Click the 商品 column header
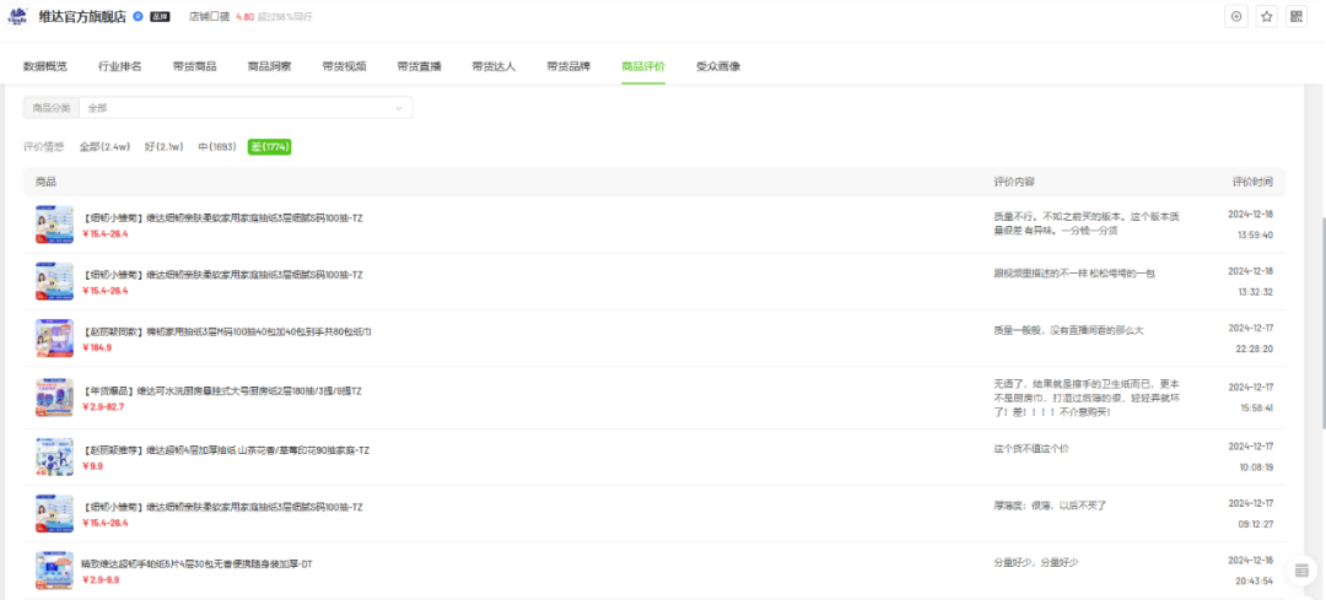The height and width of the screenshot is (601, 1326). coord(46,182)
